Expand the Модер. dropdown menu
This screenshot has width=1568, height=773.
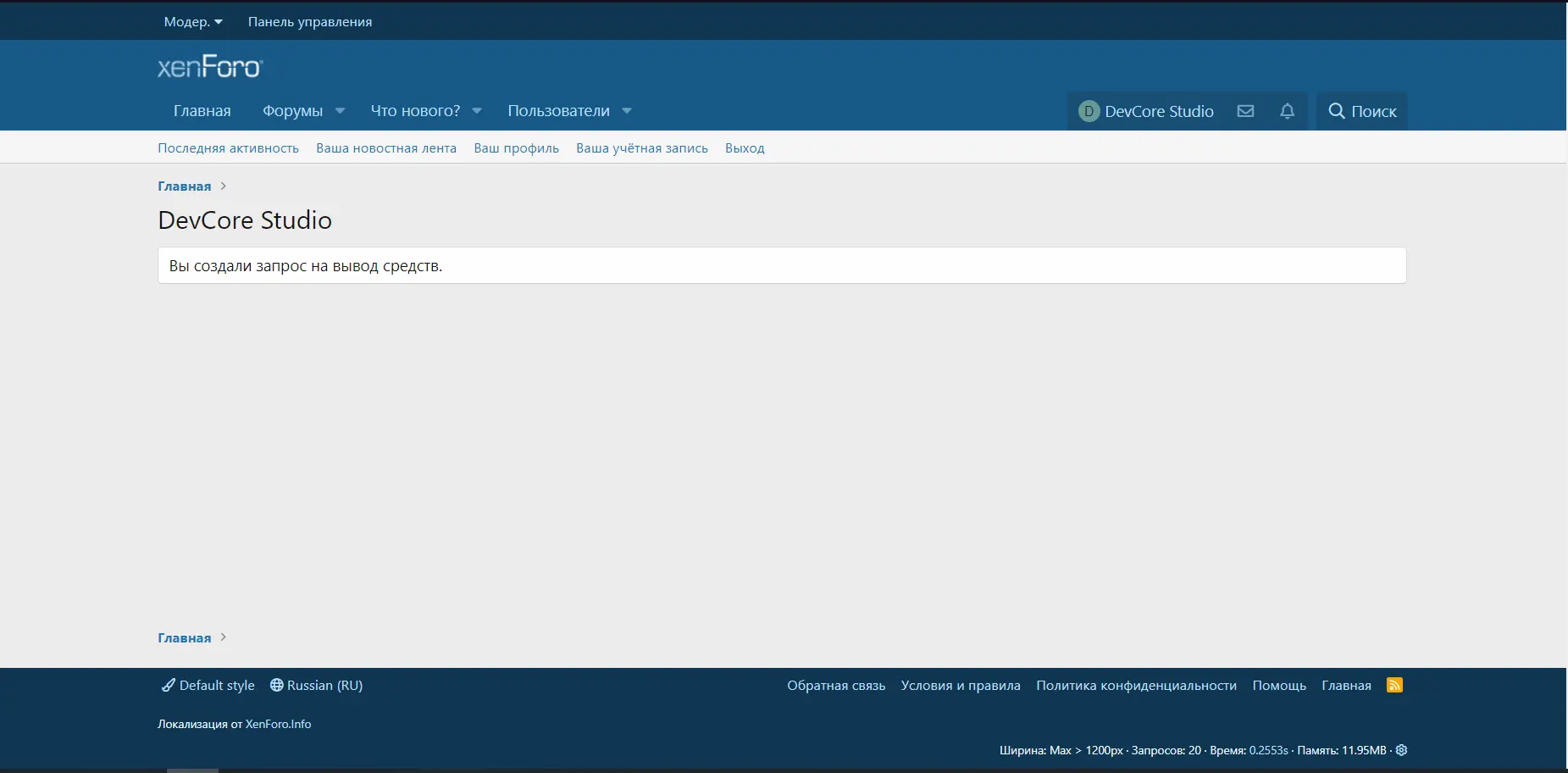(x=193, y=21)
